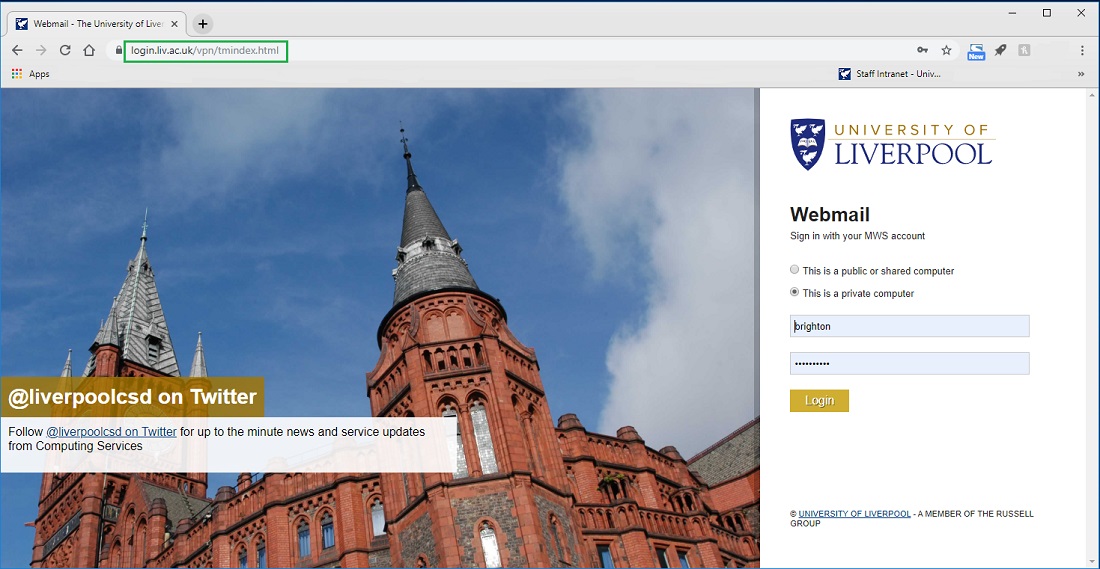
Task: Maximize the browser window
Action: coord(1047,13)
